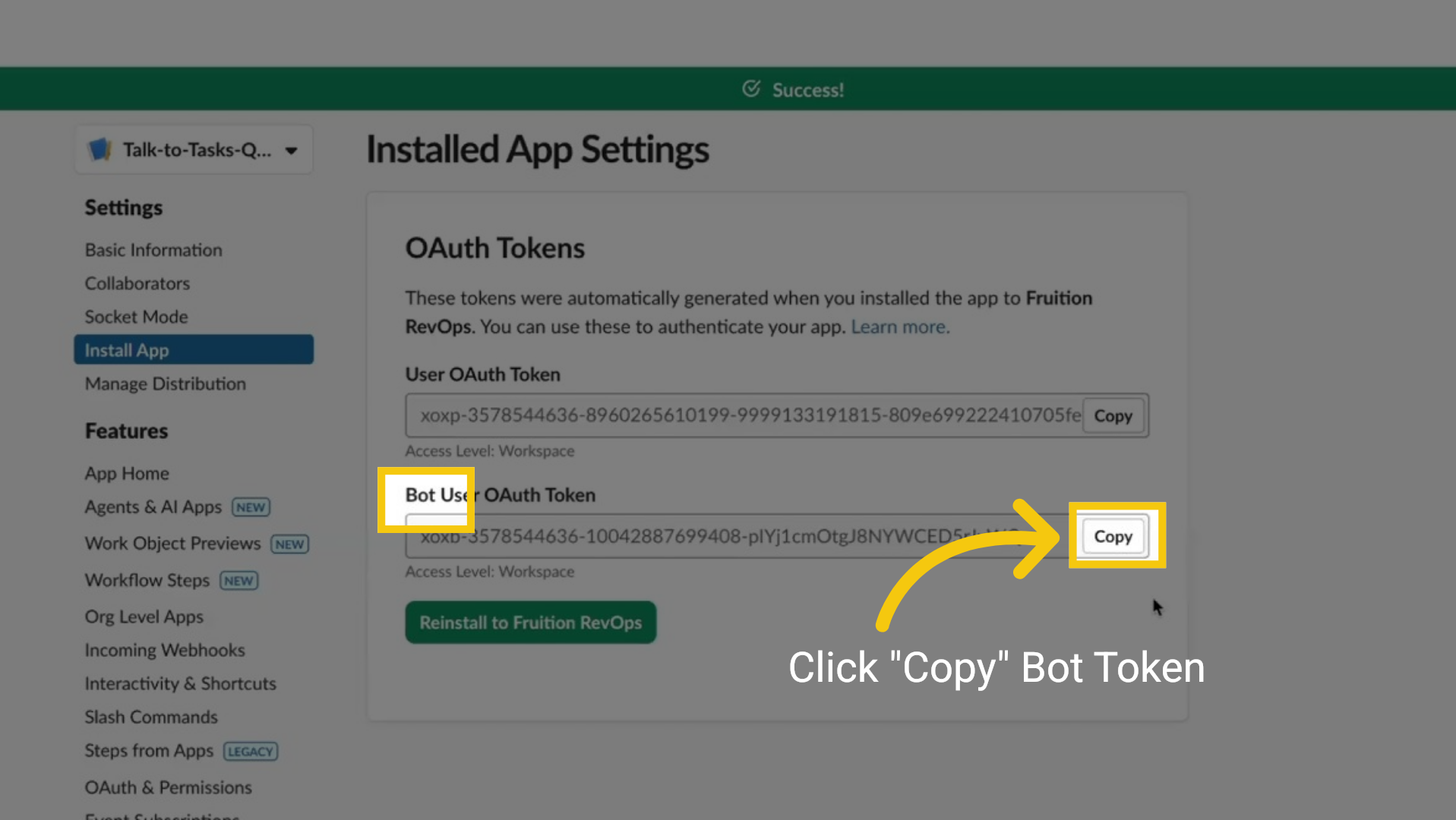Go to Collaborators page
The width and height of the screenshot is (1456, 820).
click(x=137, y=283)
